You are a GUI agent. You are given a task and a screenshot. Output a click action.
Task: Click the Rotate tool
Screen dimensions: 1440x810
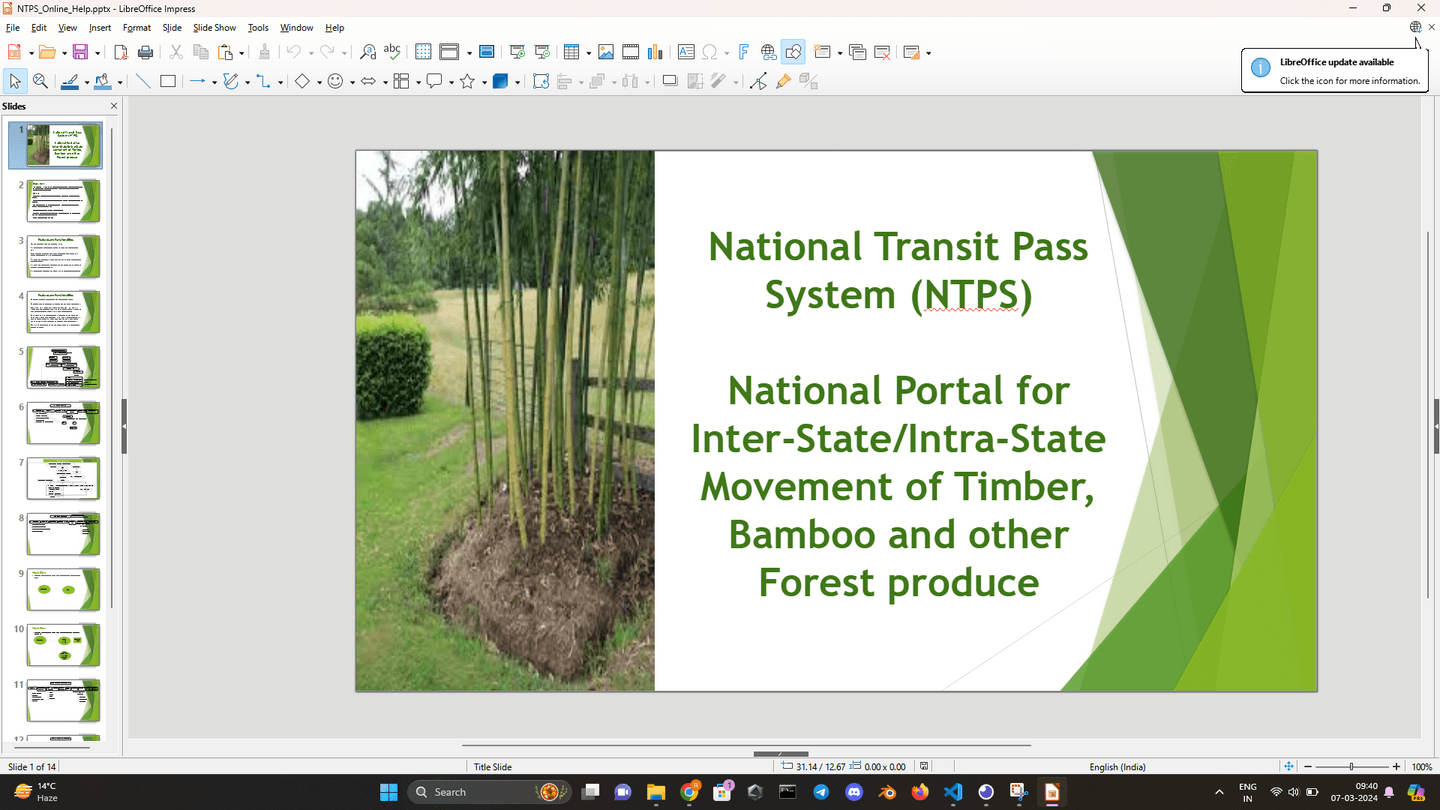coord(541,81)
